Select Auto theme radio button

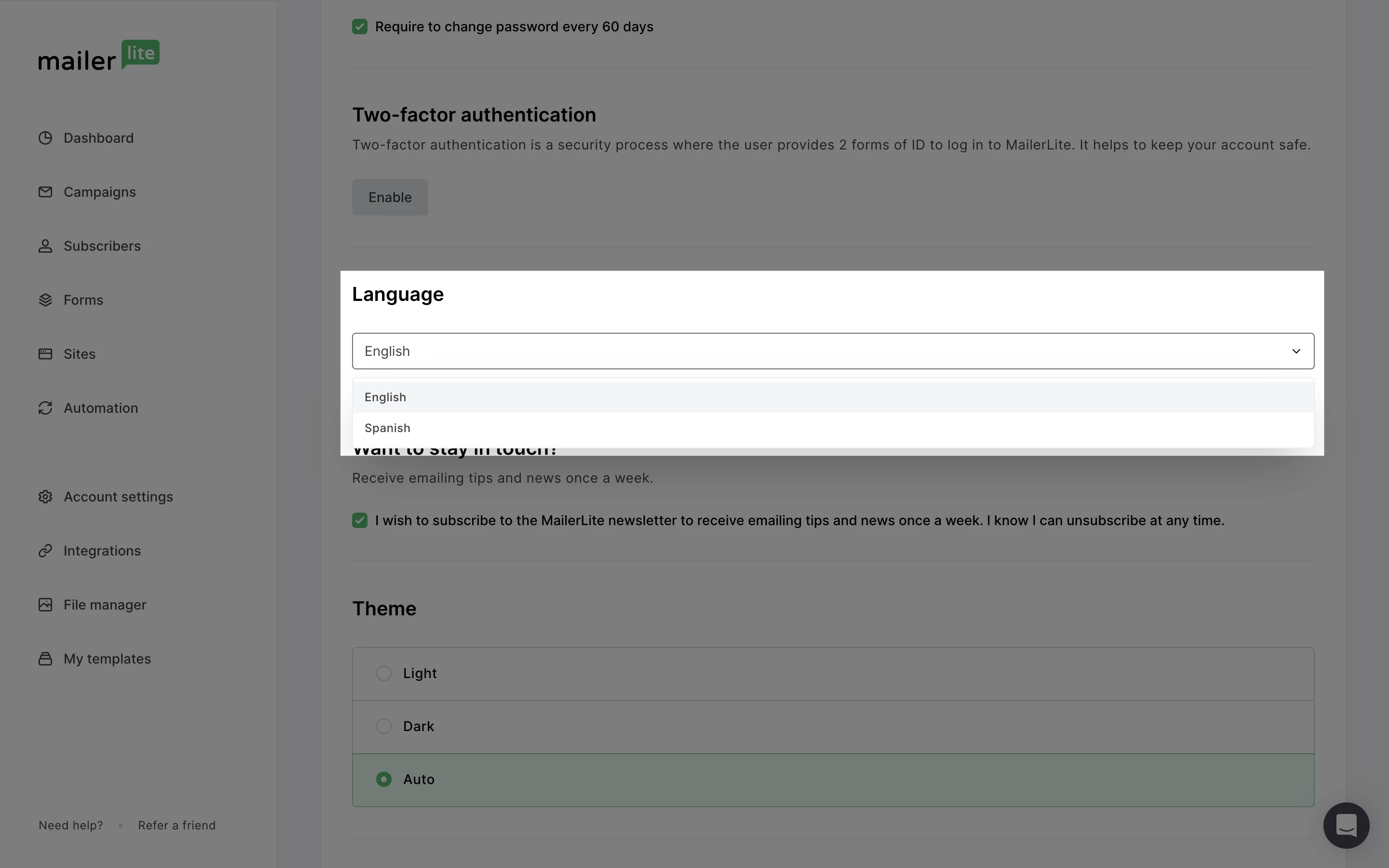click(384, 779)
